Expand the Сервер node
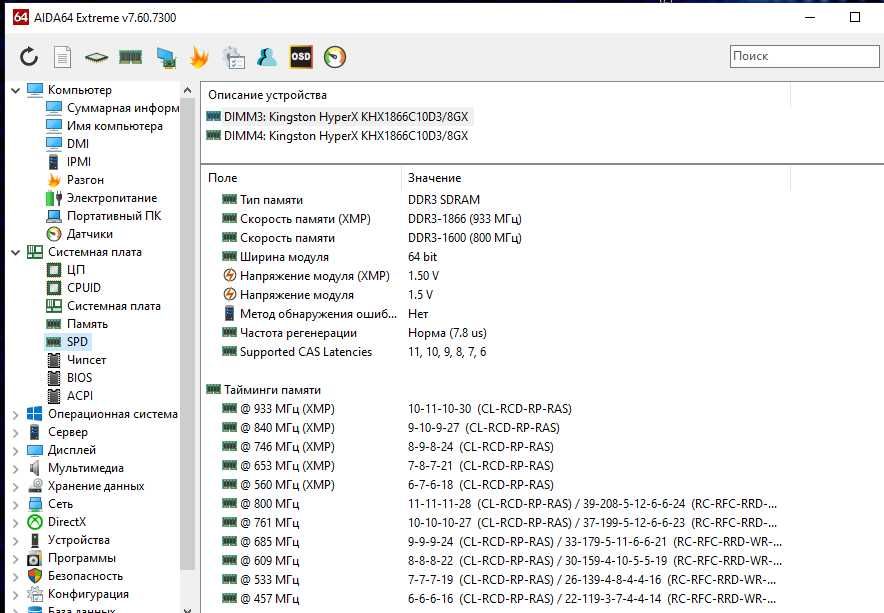This screenshot has width=884, height=613. [x=15, y=433]
